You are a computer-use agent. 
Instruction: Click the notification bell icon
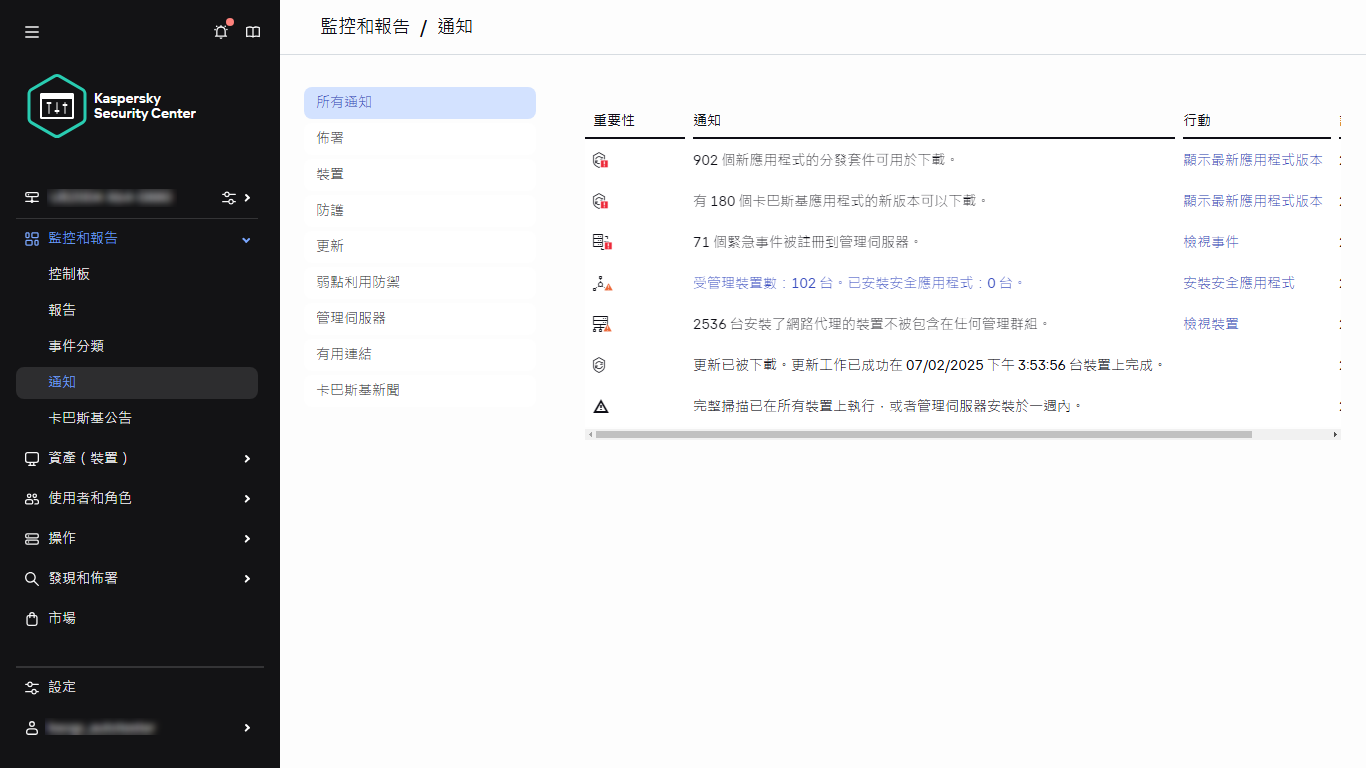[220, 31]
